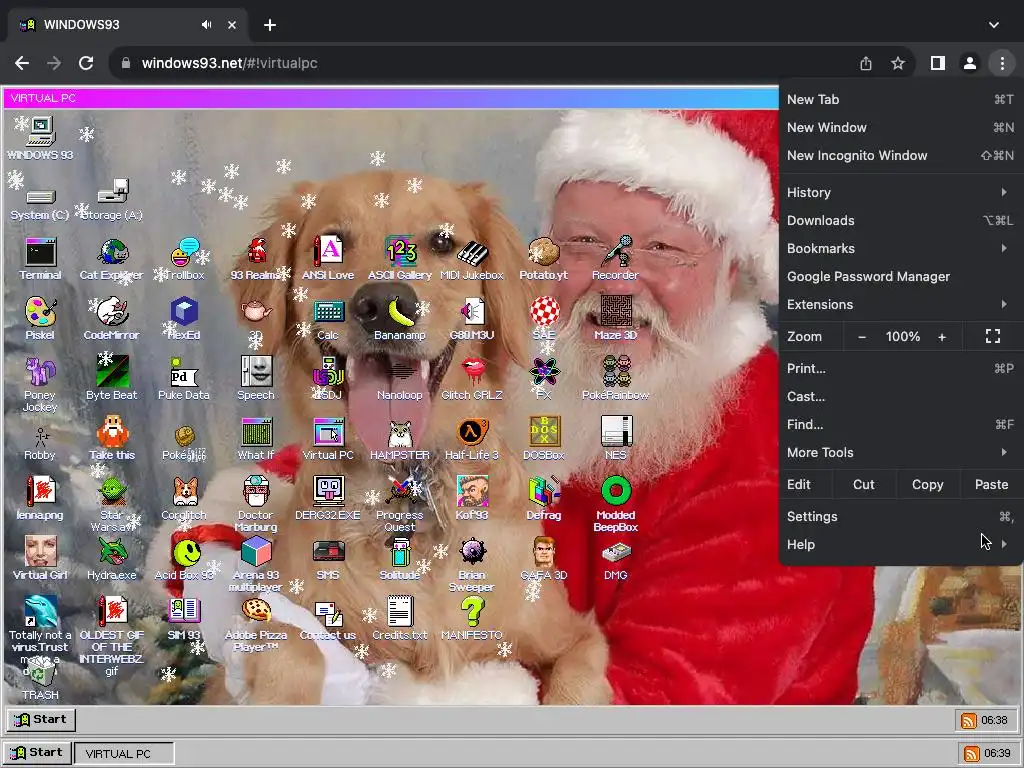Open the tab search dropdown arrow
The image size is (1024, 768).
993,25
